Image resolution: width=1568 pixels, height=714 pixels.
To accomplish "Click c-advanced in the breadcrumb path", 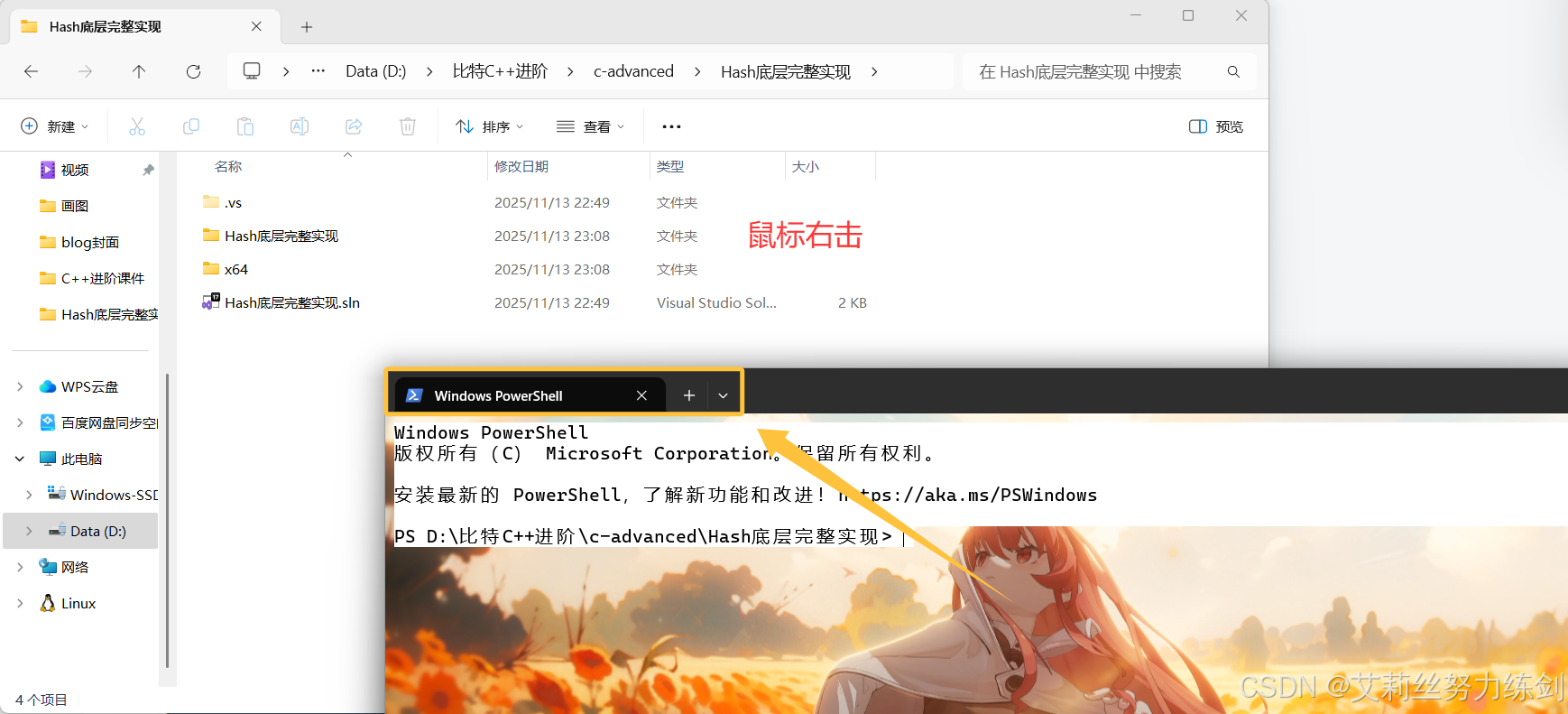I will 633,71.
